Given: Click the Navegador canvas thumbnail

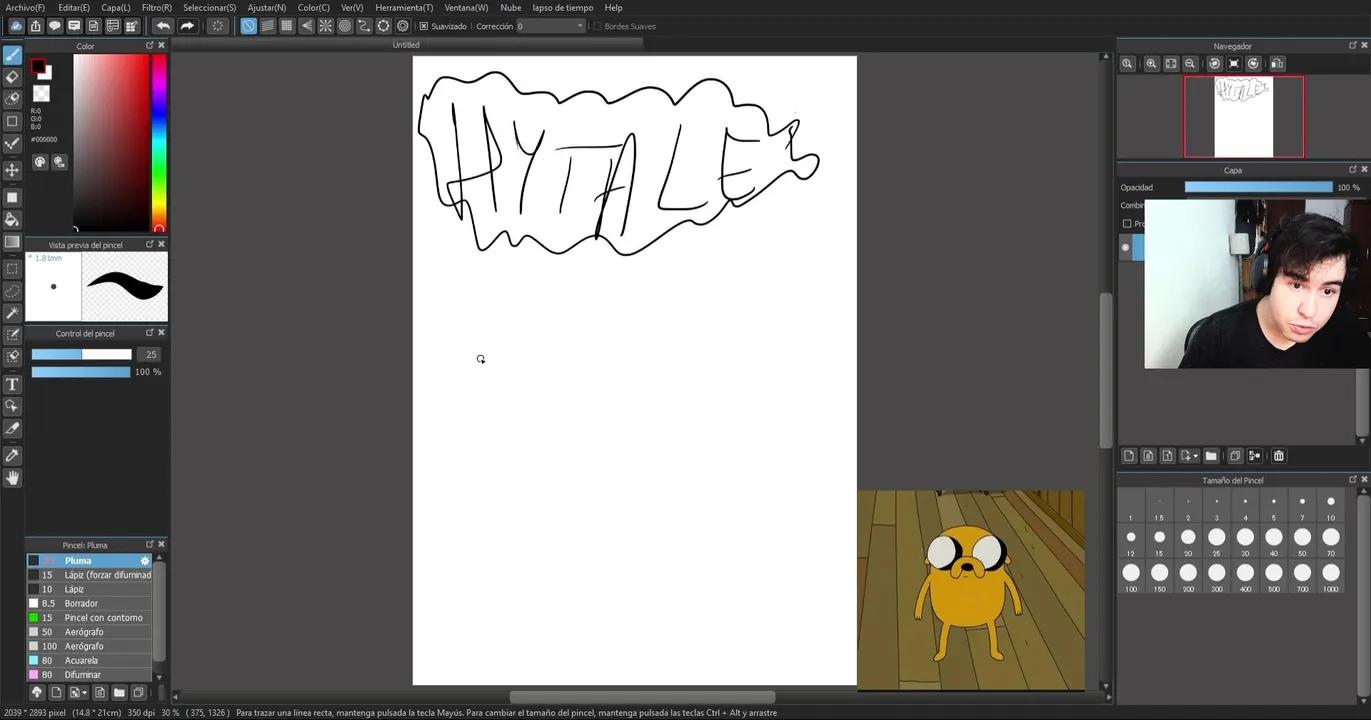Looking at the screenshot, I should click(1244, 117).
